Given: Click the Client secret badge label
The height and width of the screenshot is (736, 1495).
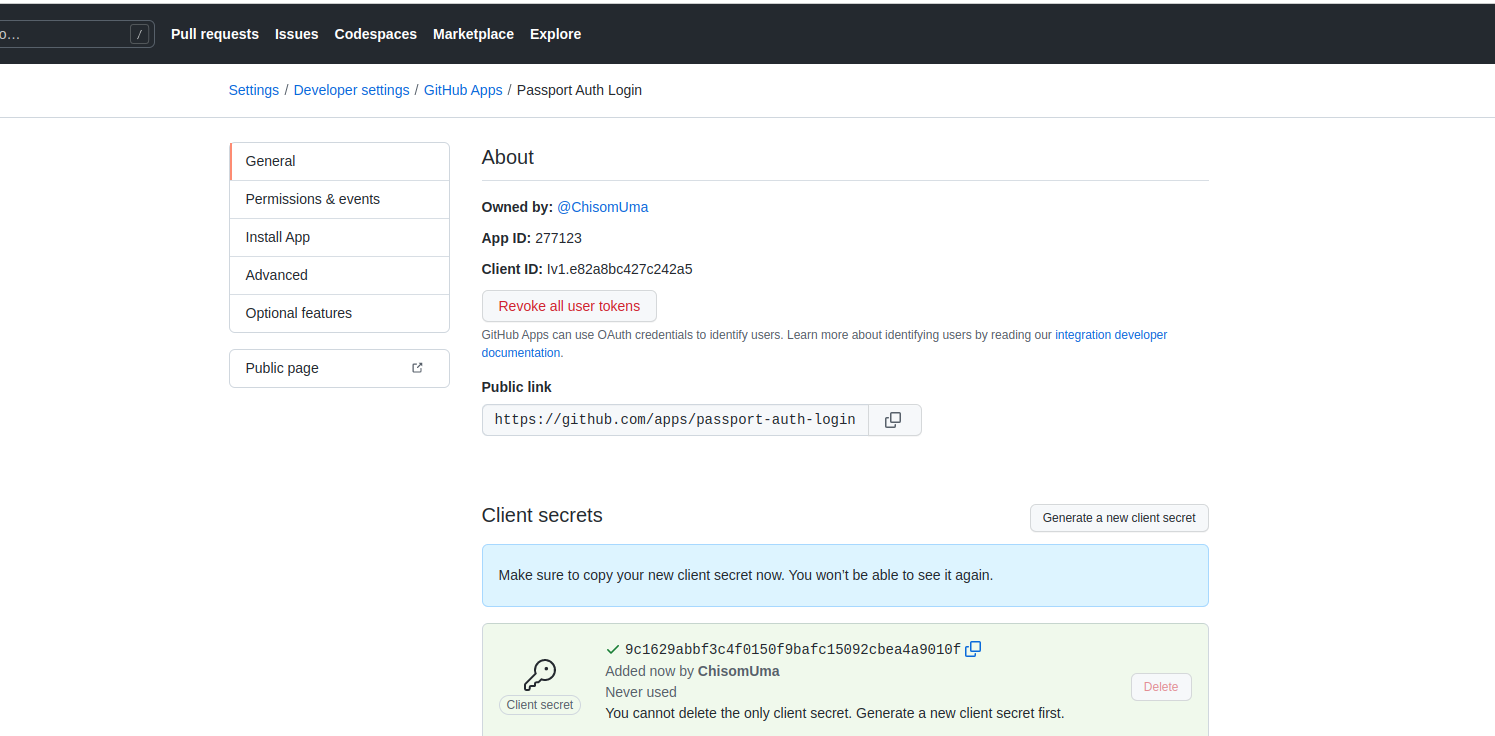Looking at the screenshot, I should pyautogui.click(x=540, y=705).
